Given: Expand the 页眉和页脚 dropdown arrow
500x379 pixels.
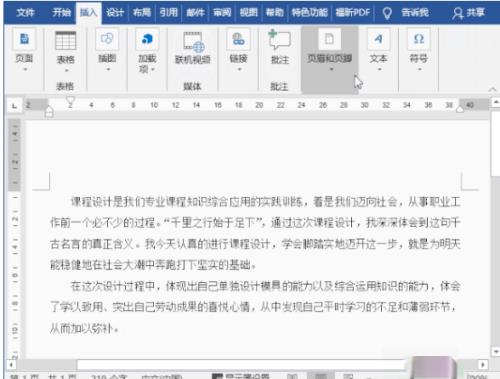Looking at the screenshot, I should [x=331, y=69].
